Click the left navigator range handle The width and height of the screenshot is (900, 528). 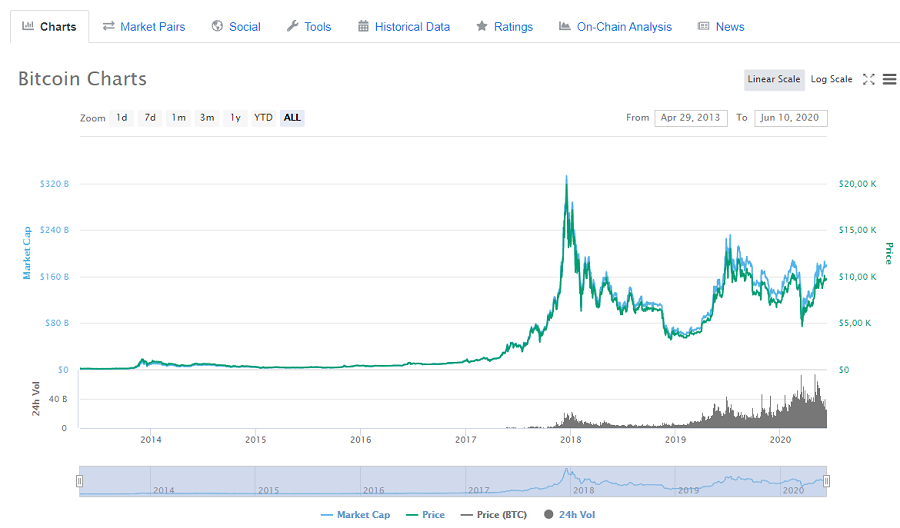80,481
